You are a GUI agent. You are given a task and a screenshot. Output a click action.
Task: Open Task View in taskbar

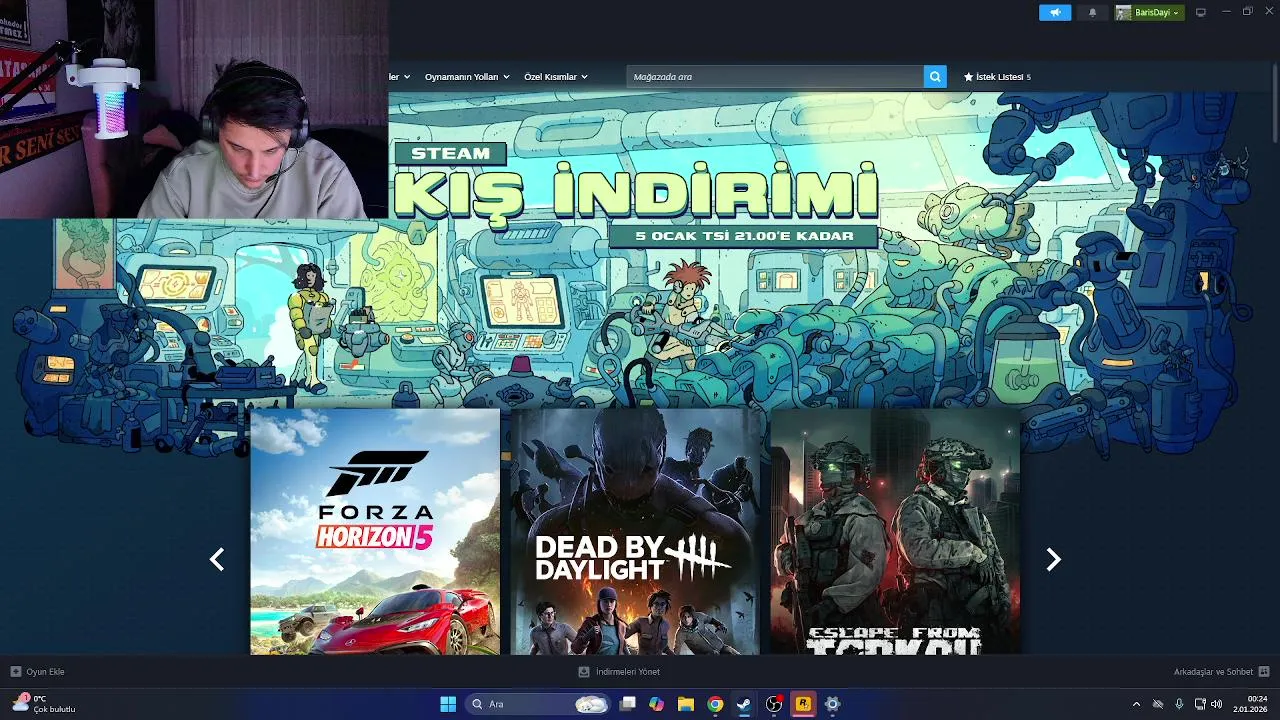pos(627,704)
